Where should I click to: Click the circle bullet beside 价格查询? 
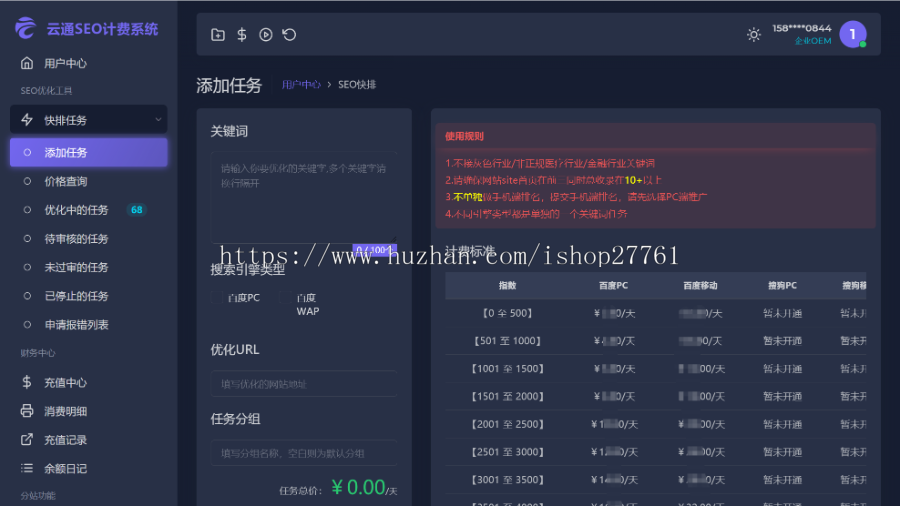pyautogui.click(x=27, y=181)
